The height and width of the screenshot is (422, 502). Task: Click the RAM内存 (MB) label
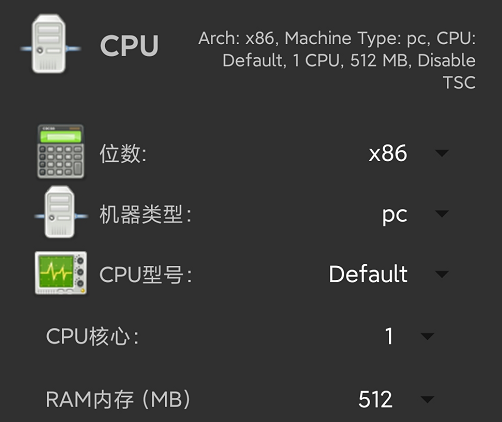[118, 399]
